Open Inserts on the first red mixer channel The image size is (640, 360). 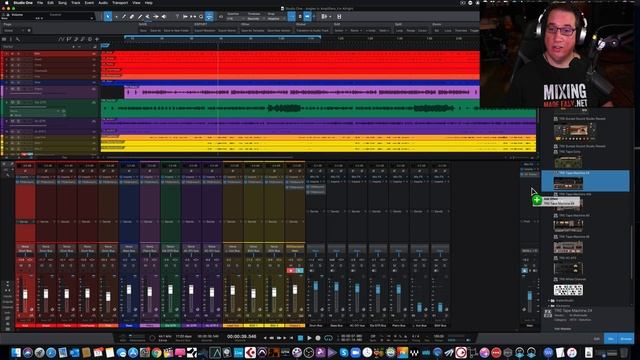click(x=25, y=177)
